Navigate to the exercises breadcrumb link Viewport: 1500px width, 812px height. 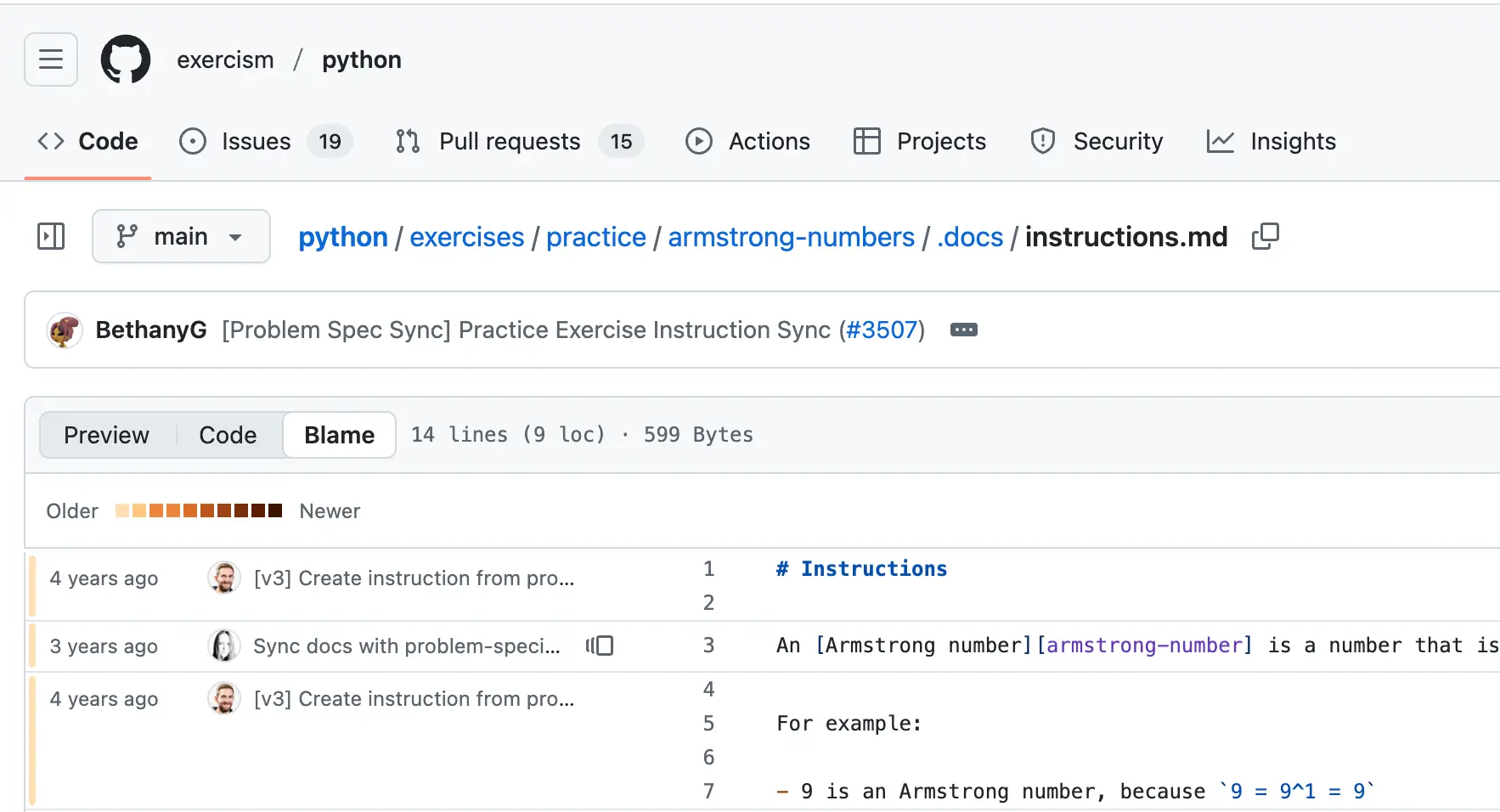466,236
